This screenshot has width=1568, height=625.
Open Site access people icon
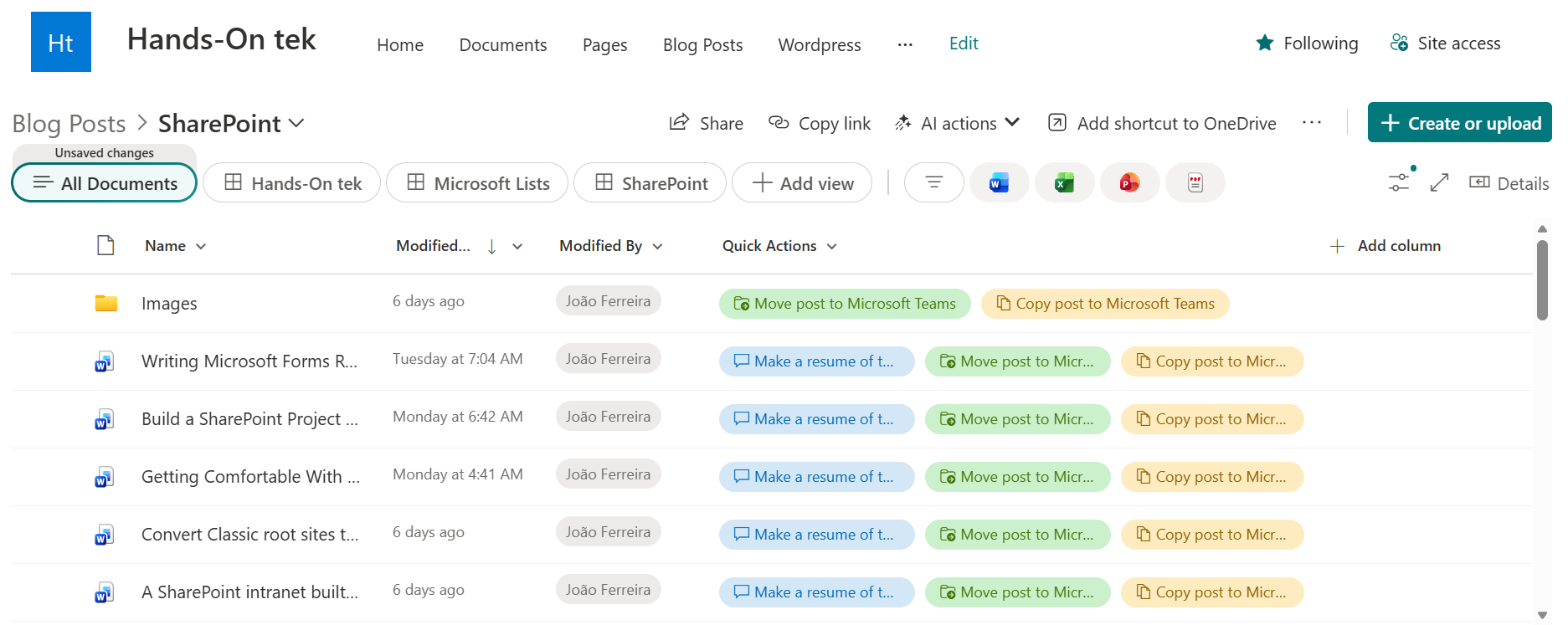pos(1399,43)
